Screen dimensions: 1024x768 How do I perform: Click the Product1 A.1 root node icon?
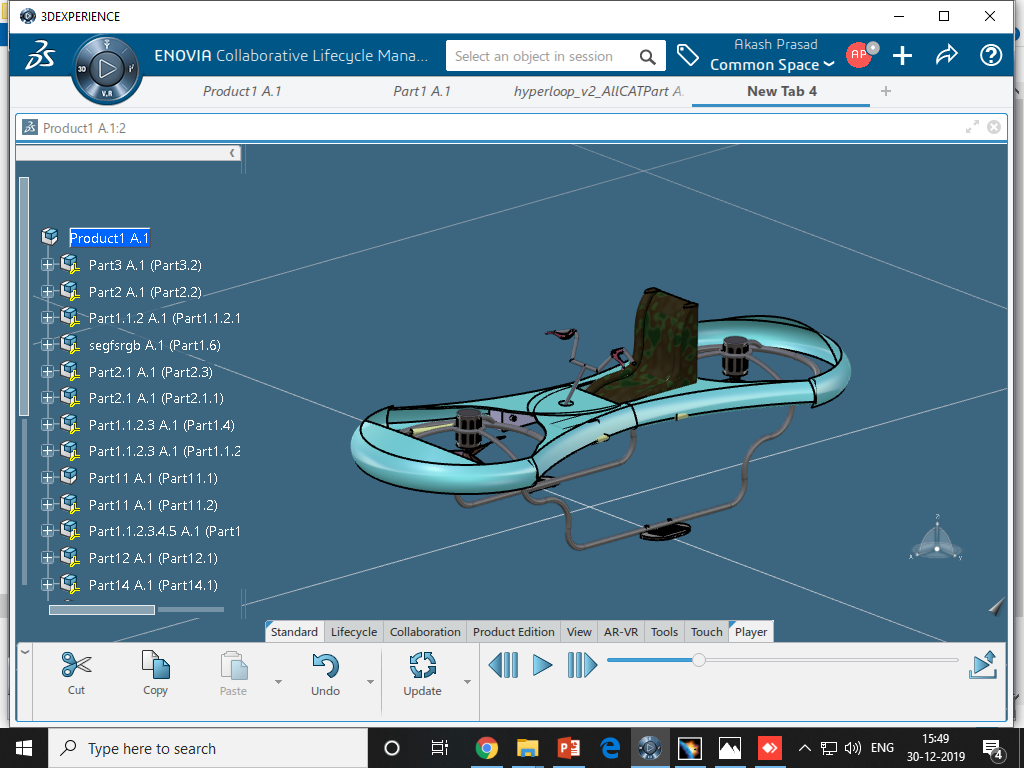(x=50, y=236)
